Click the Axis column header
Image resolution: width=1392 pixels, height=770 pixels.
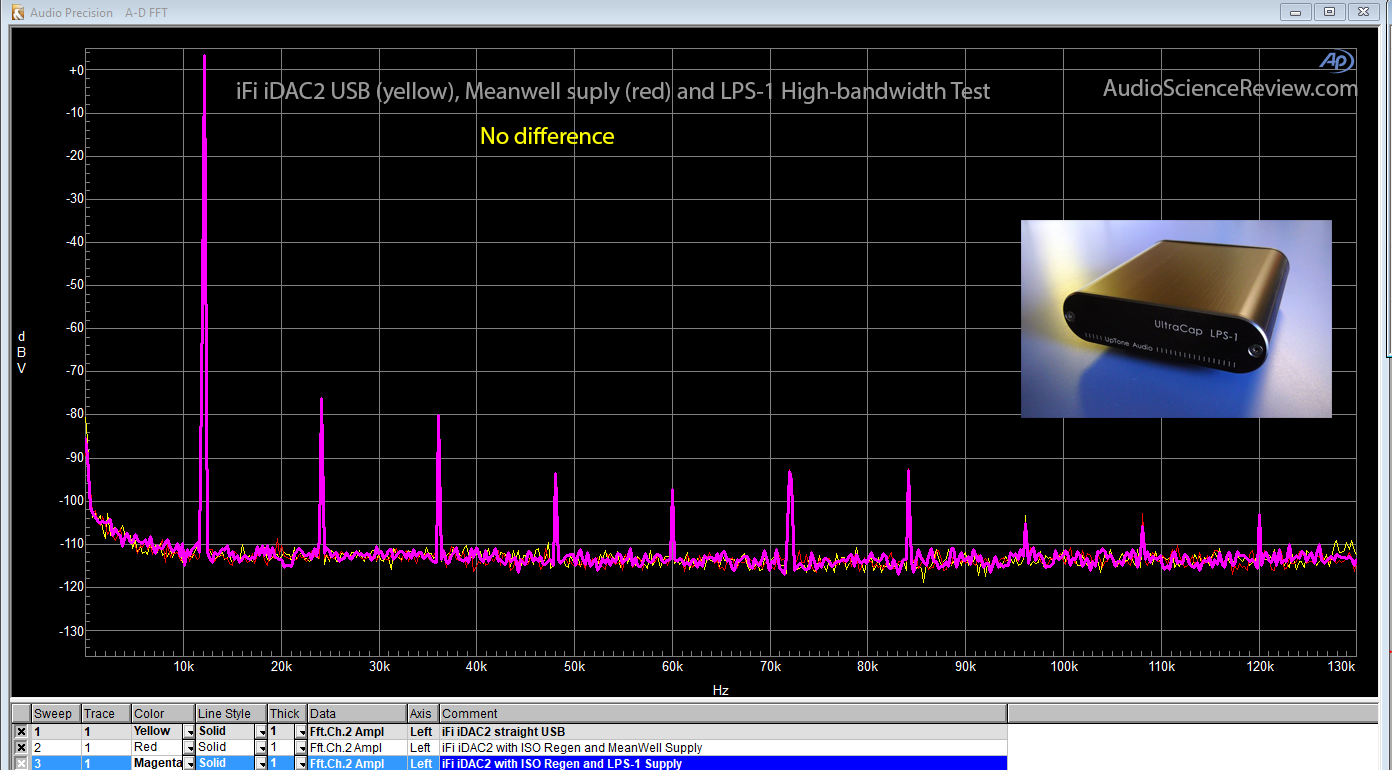(x=423, y=714)
